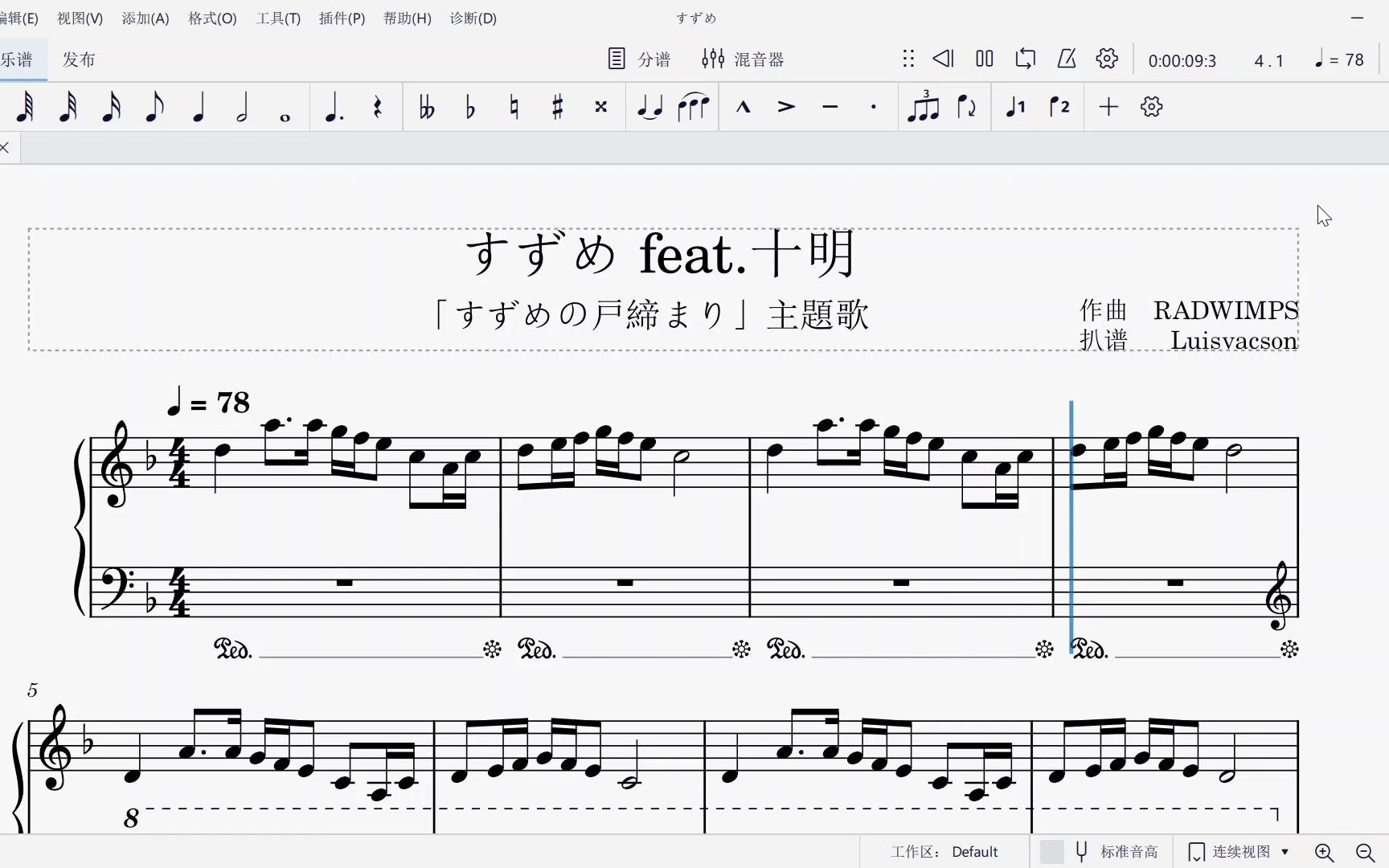Add tenuto articulation

830,107
